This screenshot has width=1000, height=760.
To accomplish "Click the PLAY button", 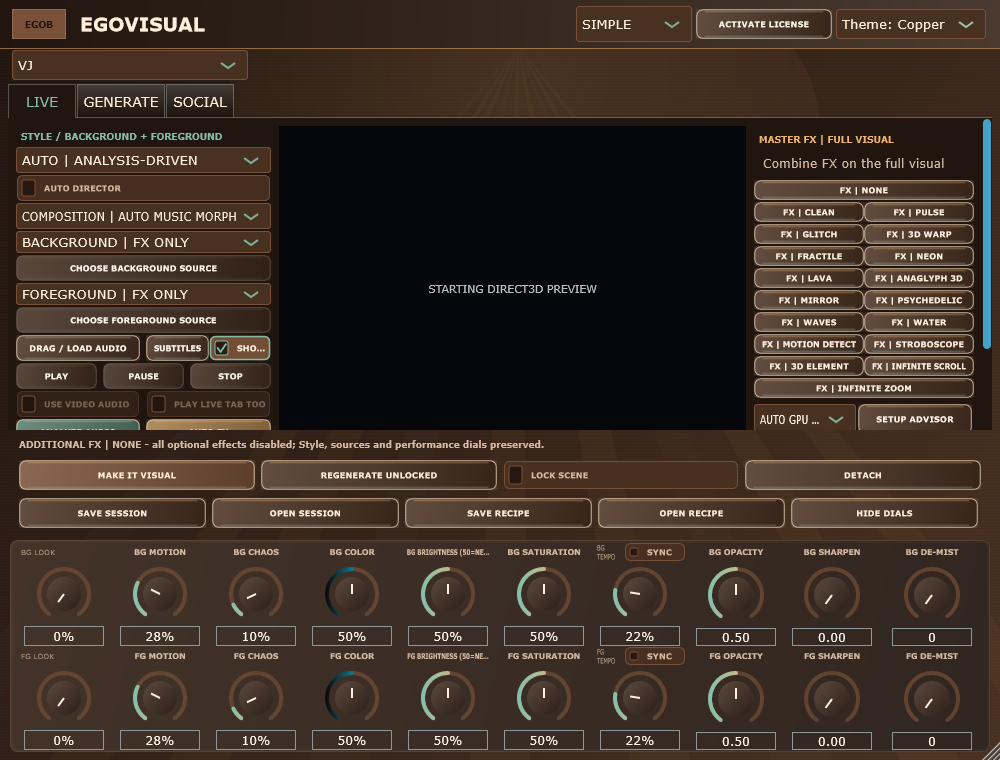I will pyautogui.click(x=56, y=376).
